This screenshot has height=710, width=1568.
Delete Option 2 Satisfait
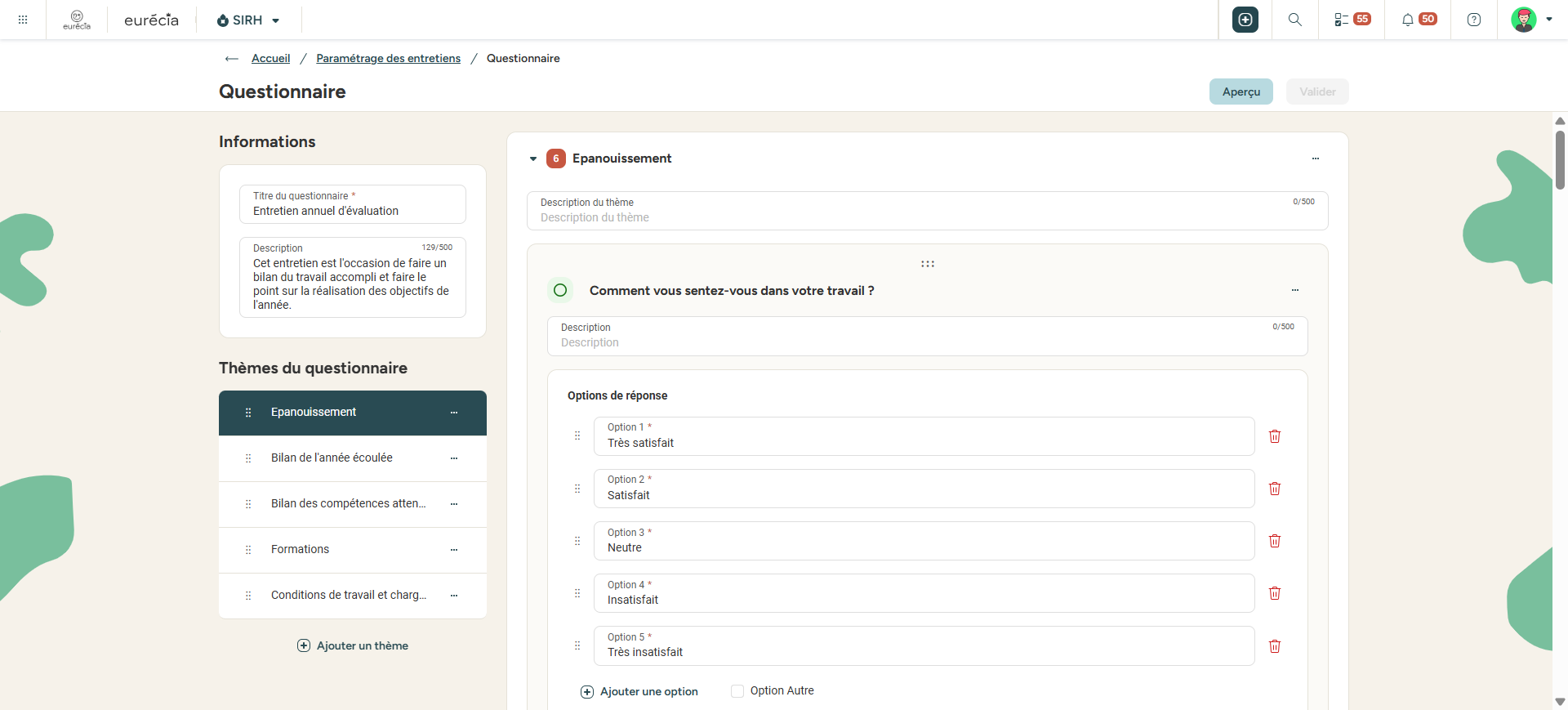[x=1275, y=489]
